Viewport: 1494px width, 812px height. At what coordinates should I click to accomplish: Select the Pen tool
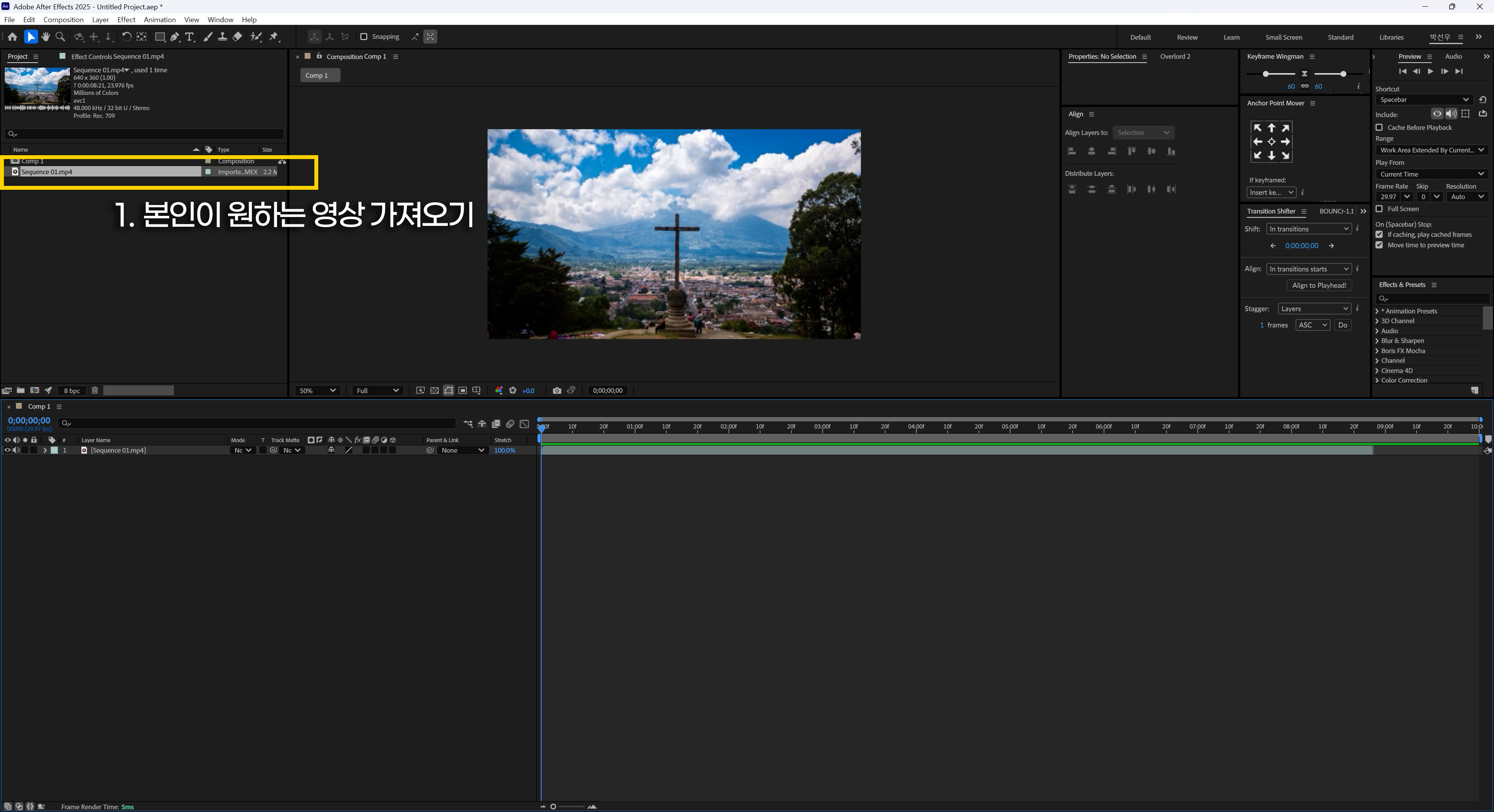pyautogui.click(x=175, y=37)
